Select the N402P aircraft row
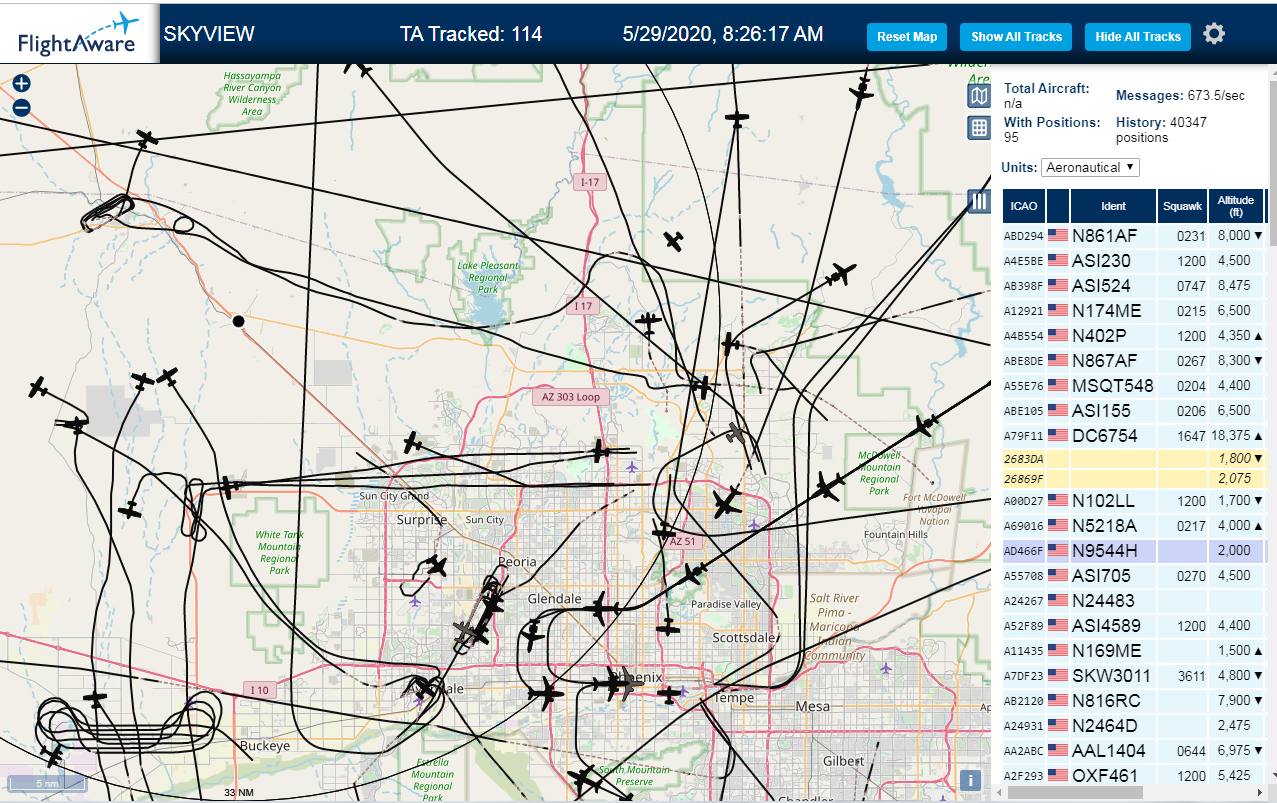This screenshot has width=1277, height=803. [1134, 336]
